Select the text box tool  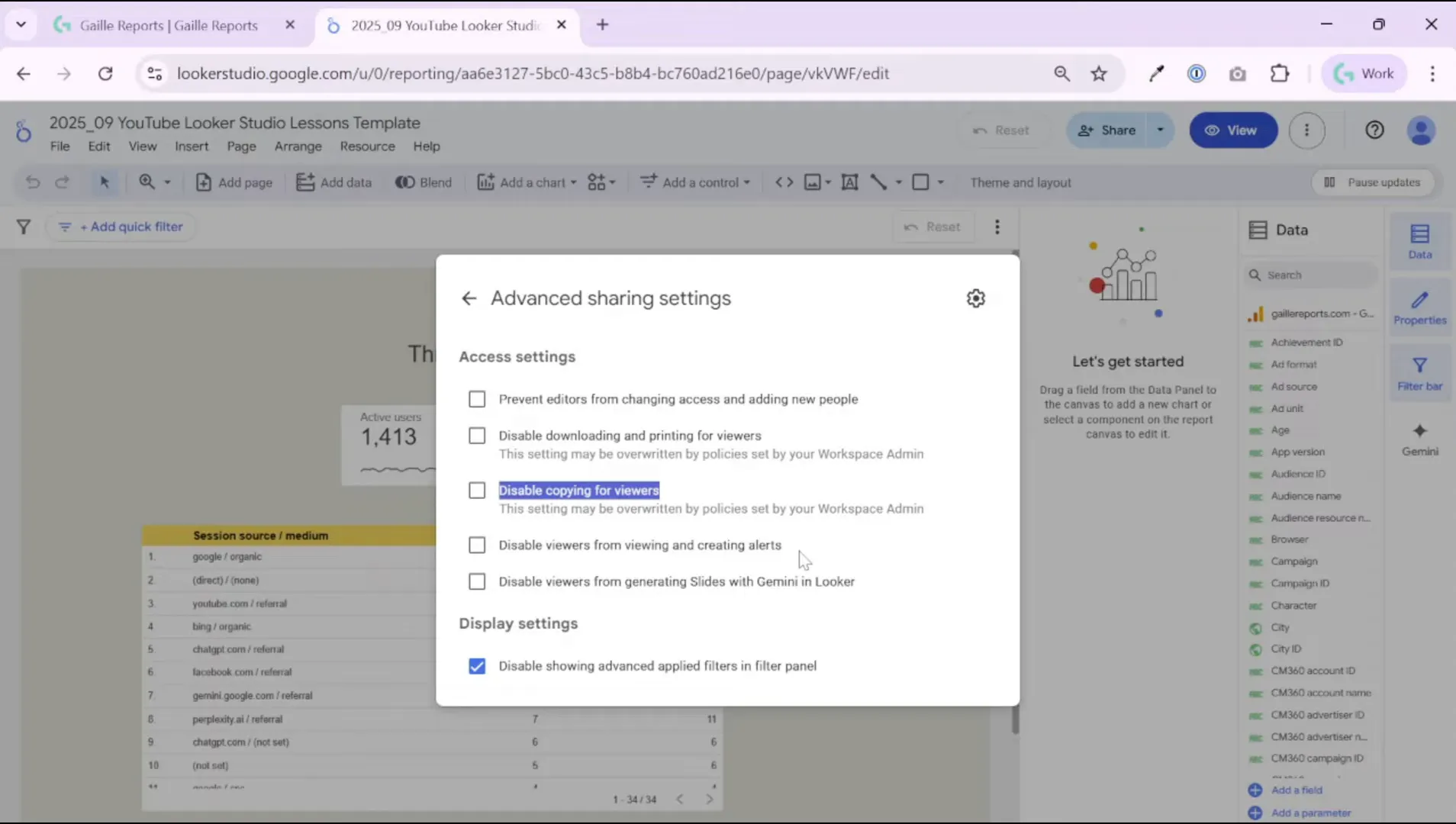click(x=850, y=182)
